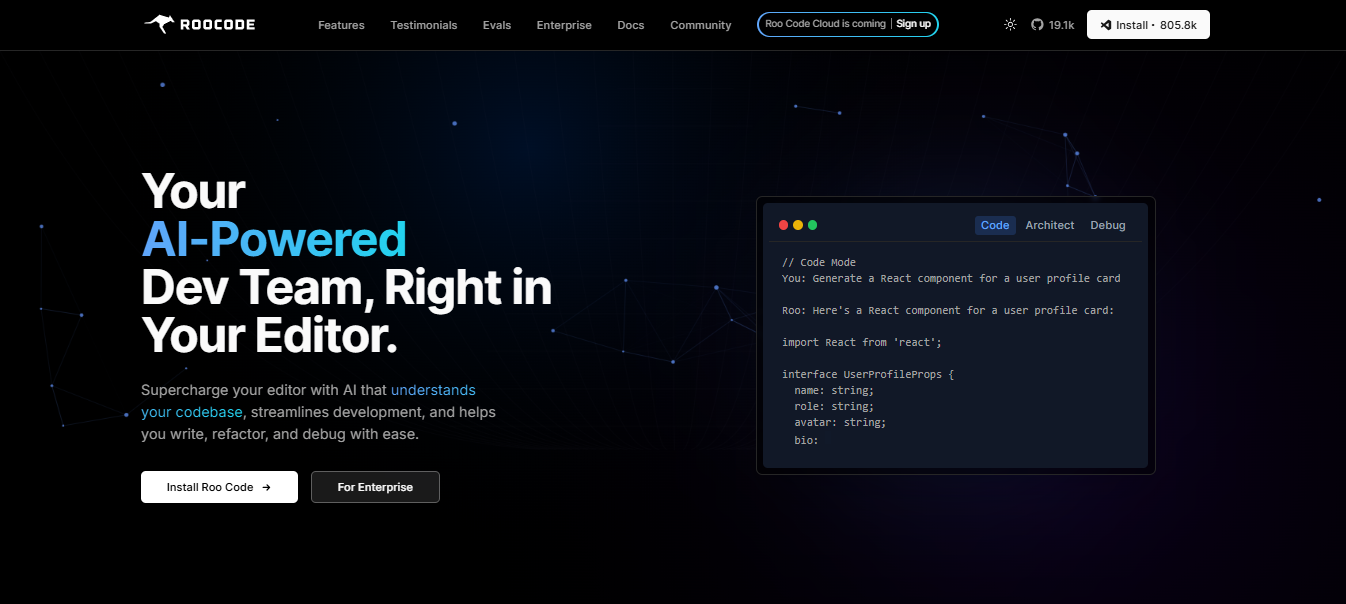The width and height of the screenshot is (1346, 604).
Task: Click 'import React from 'react';' line
Action: (862, 342)
